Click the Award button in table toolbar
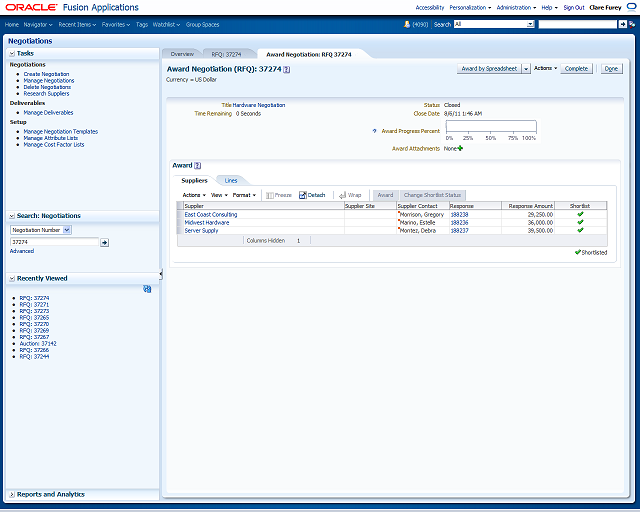 (385, 195)
